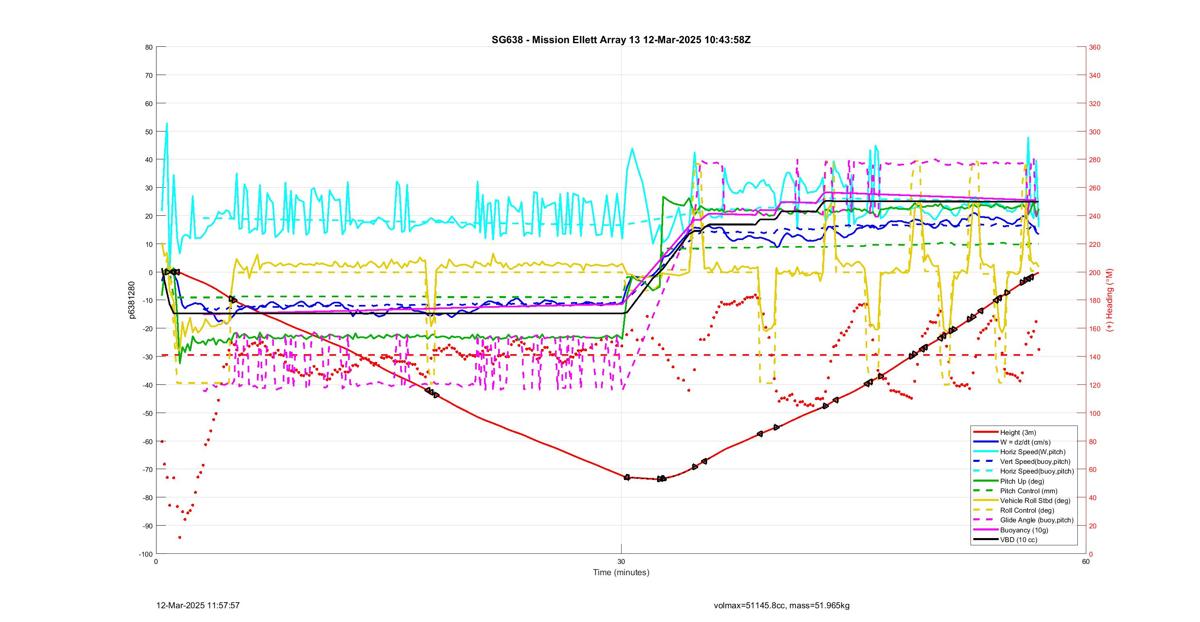The height and width of the screenshot is (622, 1200).
Task: Click the plot title 'SG638 - Mission Ellett Array 13'
Action: 566,39
